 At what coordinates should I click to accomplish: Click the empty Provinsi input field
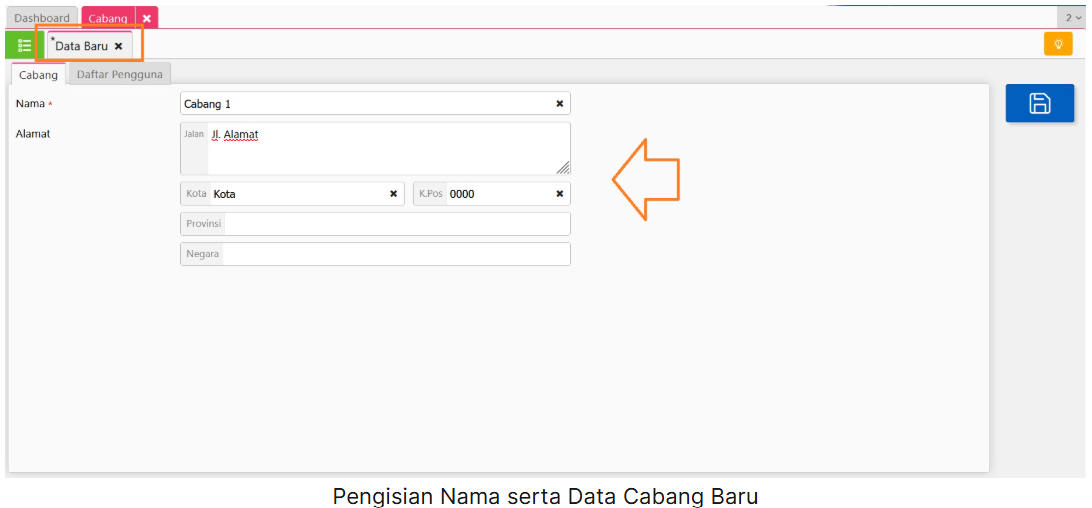pos(396,224)
